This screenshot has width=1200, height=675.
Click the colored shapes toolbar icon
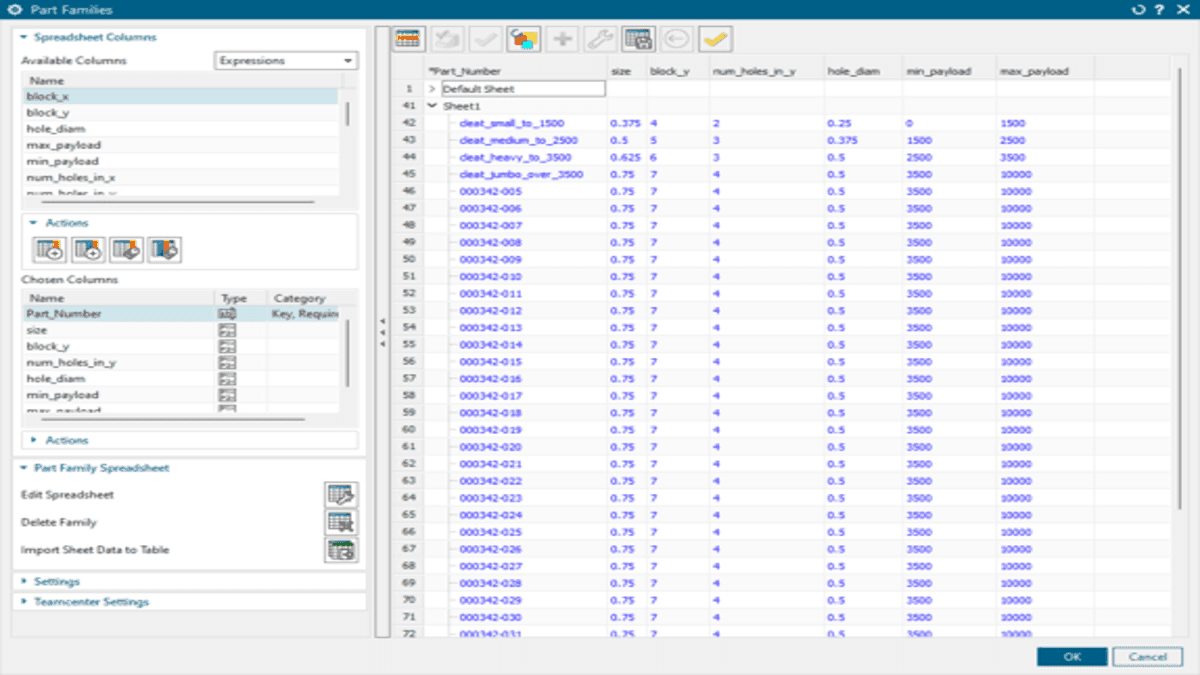tap(524, 39)
